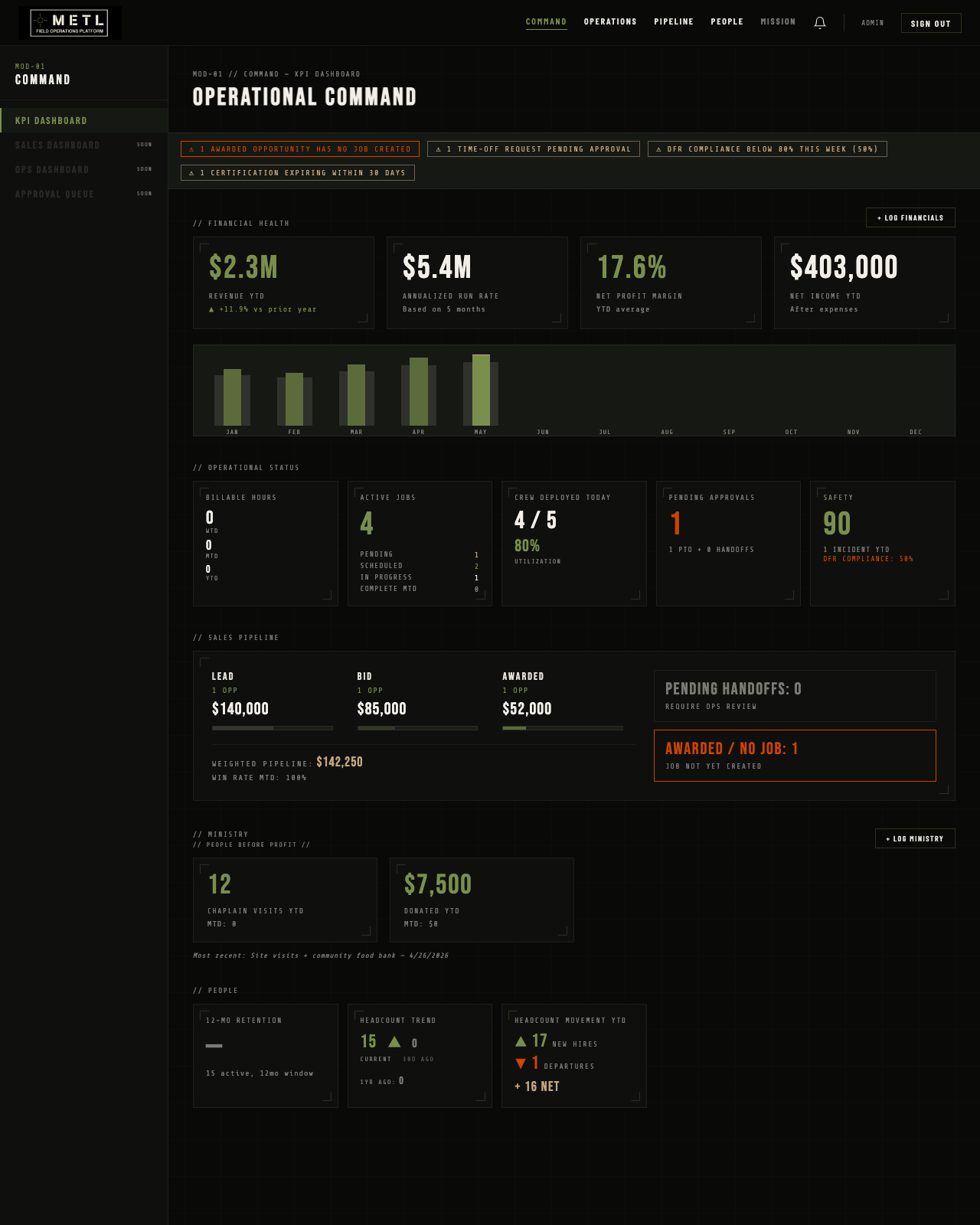Open the Safety score 90 card

[883, 544]
